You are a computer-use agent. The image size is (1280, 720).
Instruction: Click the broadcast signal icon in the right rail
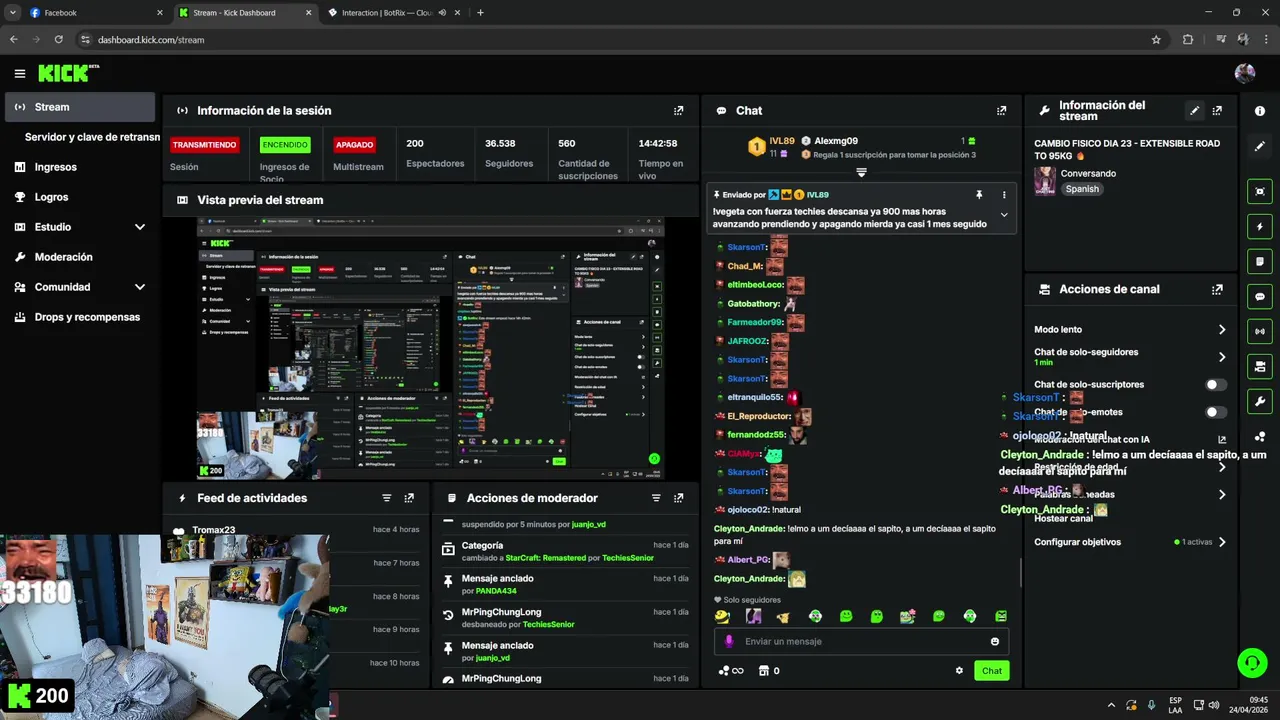pyautogui.click(x=1260, y=331)
